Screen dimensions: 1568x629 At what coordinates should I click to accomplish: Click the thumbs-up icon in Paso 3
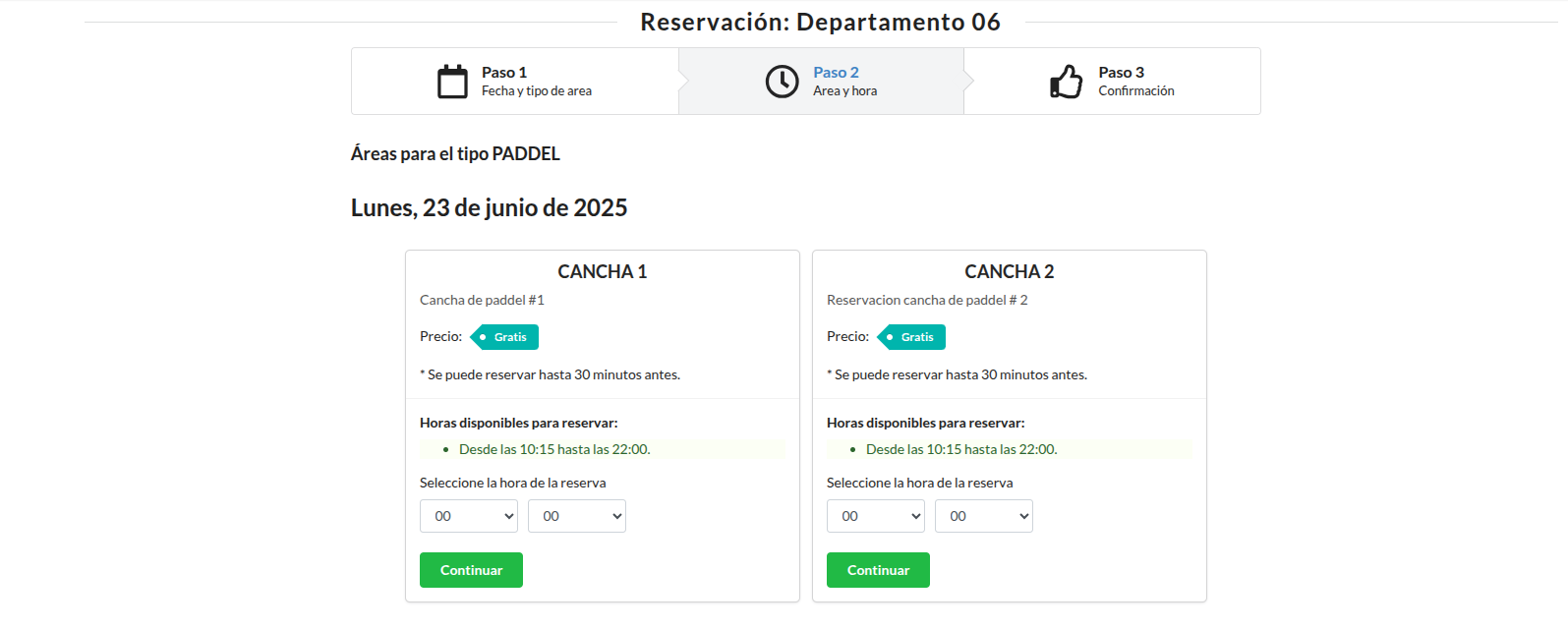[x=1067, y=81]
